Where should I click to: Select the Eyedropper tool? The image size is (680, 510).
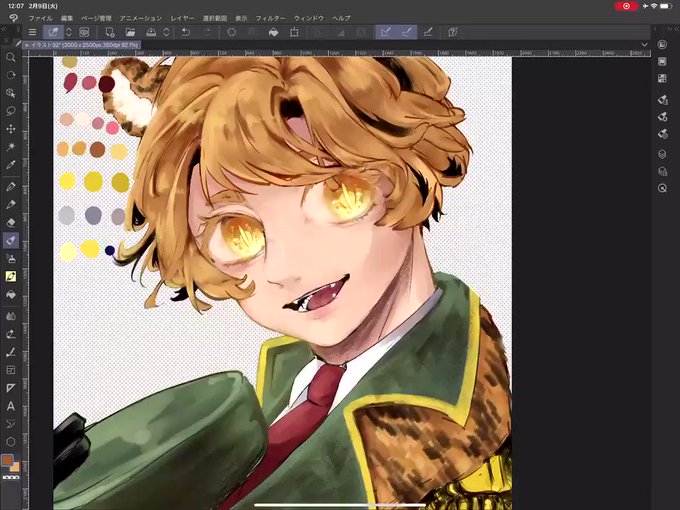(11, 165)
